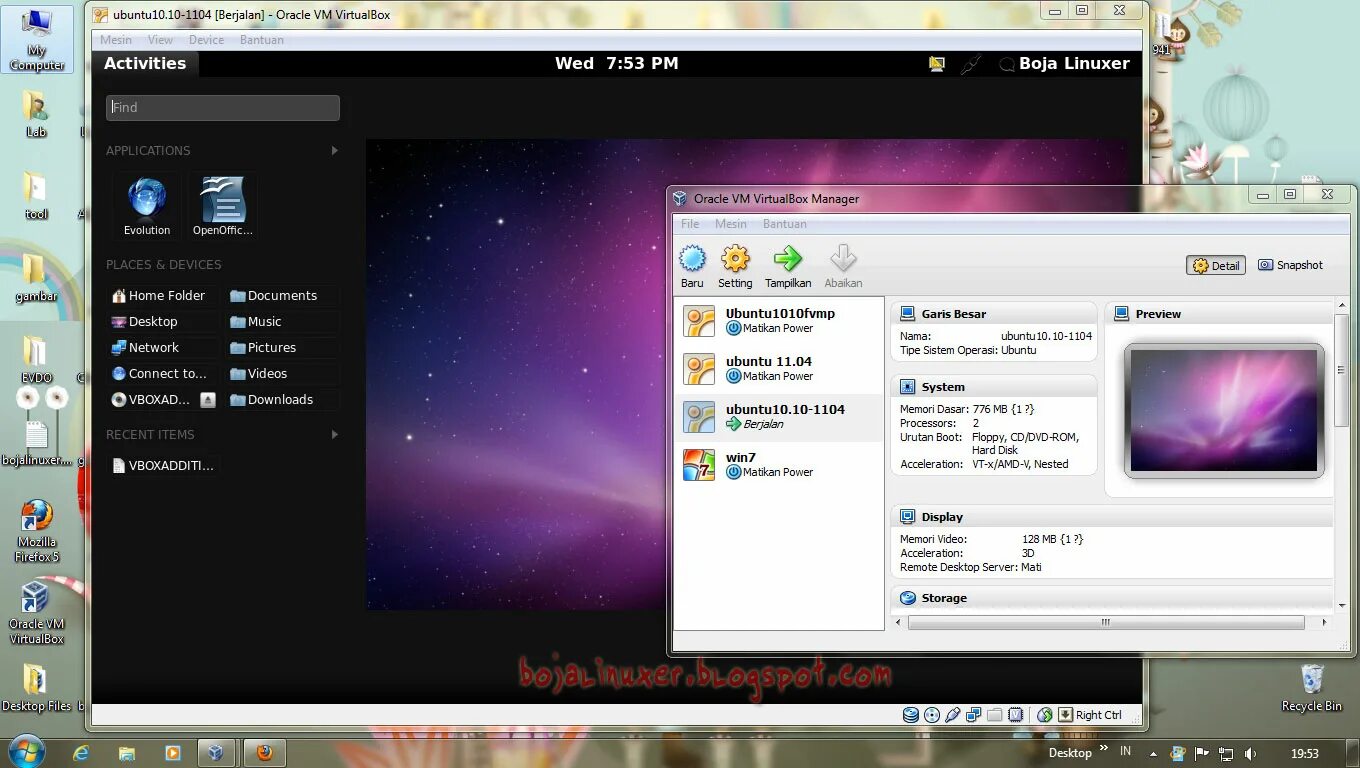Open Bantuan menu in the VM window
Screen dimensions: 1360x768
pos(262,40)
